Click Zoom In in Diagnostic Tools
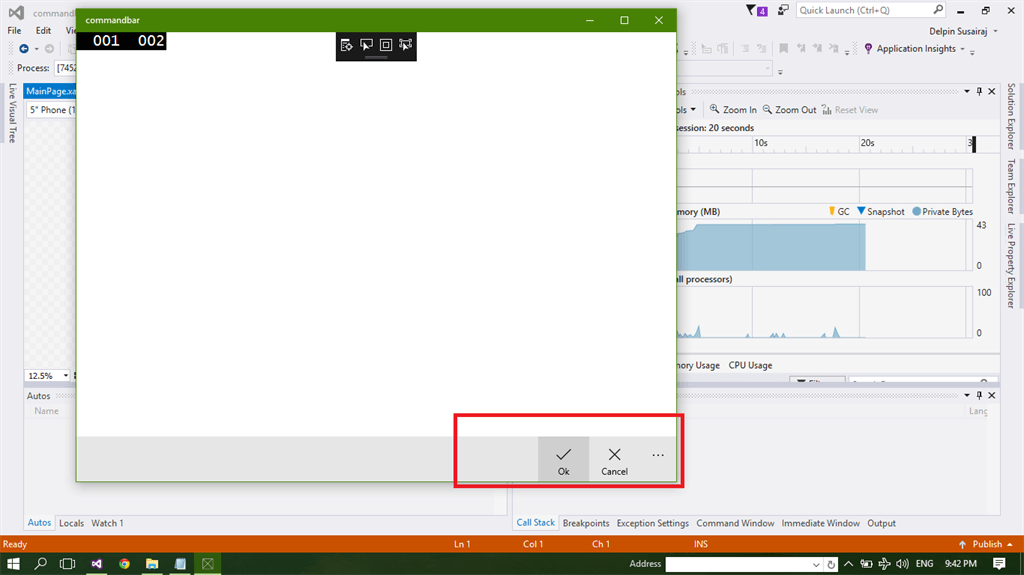The height and width of the screenshot is (575, 1024). 733,110
